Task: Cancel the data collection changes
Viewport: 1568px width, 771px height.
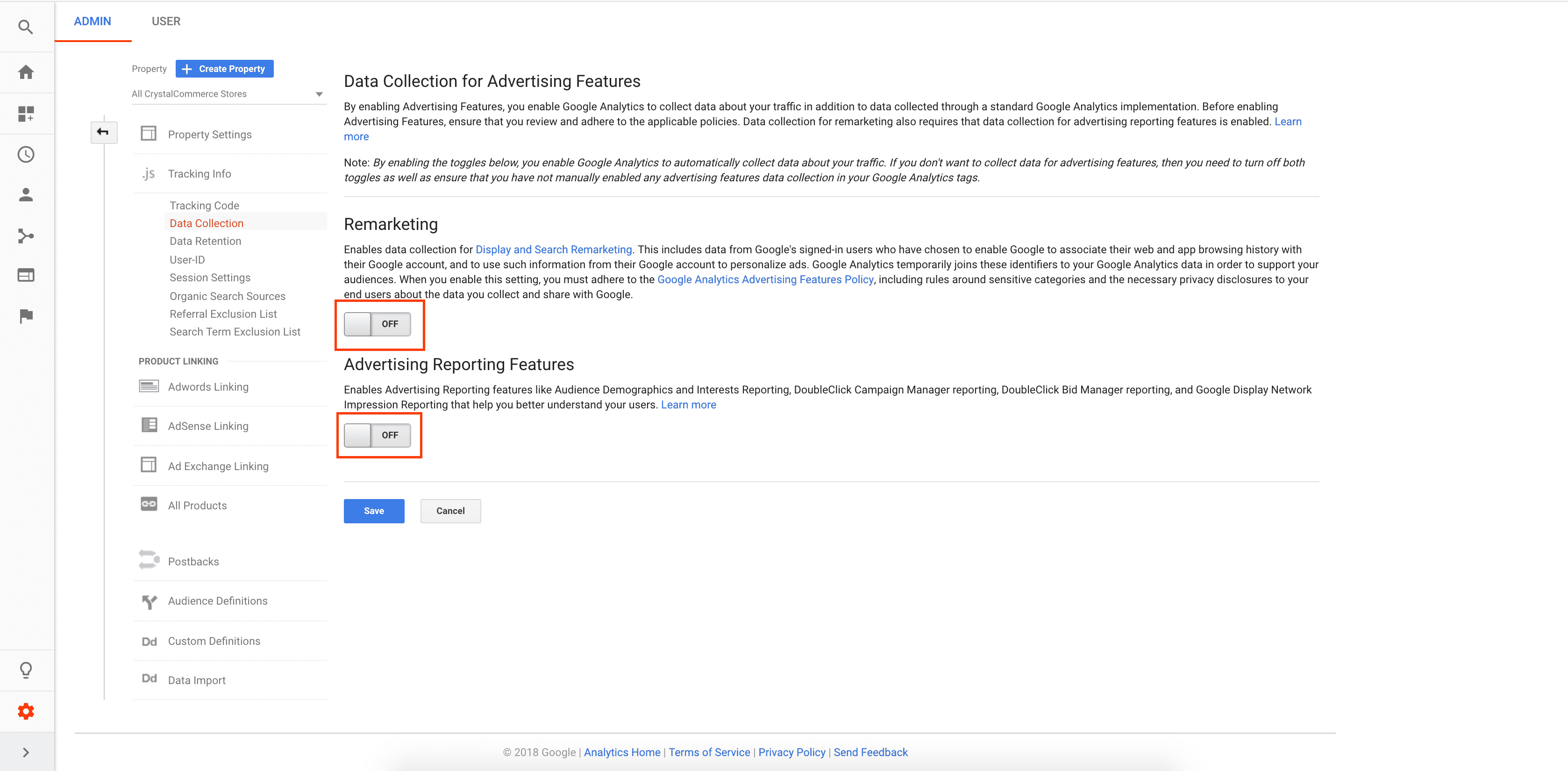Action: pos(450,511)
